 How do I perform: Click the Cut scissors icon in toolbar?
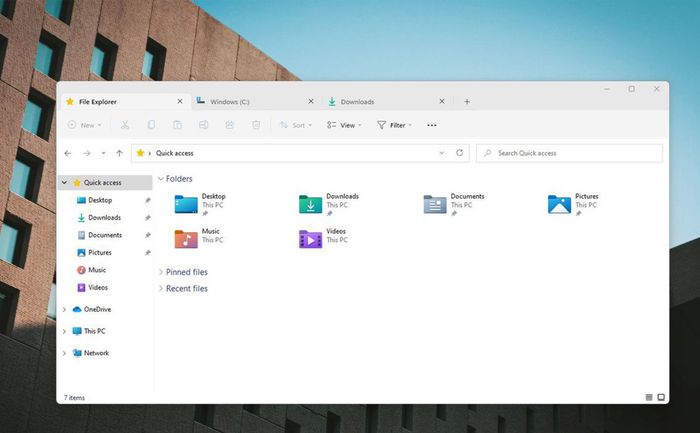[125, 125]
